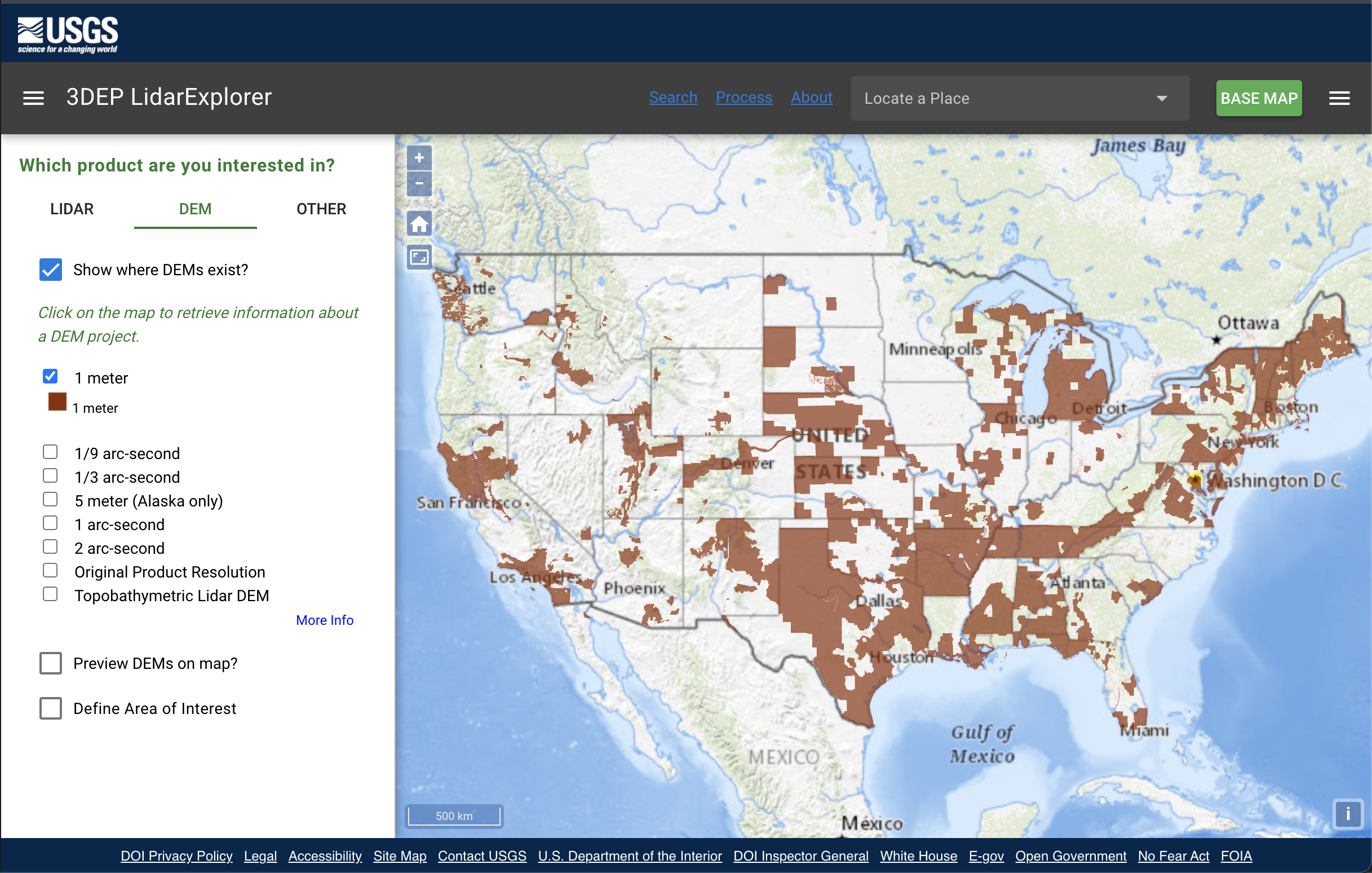
Task: Switch to the OTHER tab
Action: [321, 209]
